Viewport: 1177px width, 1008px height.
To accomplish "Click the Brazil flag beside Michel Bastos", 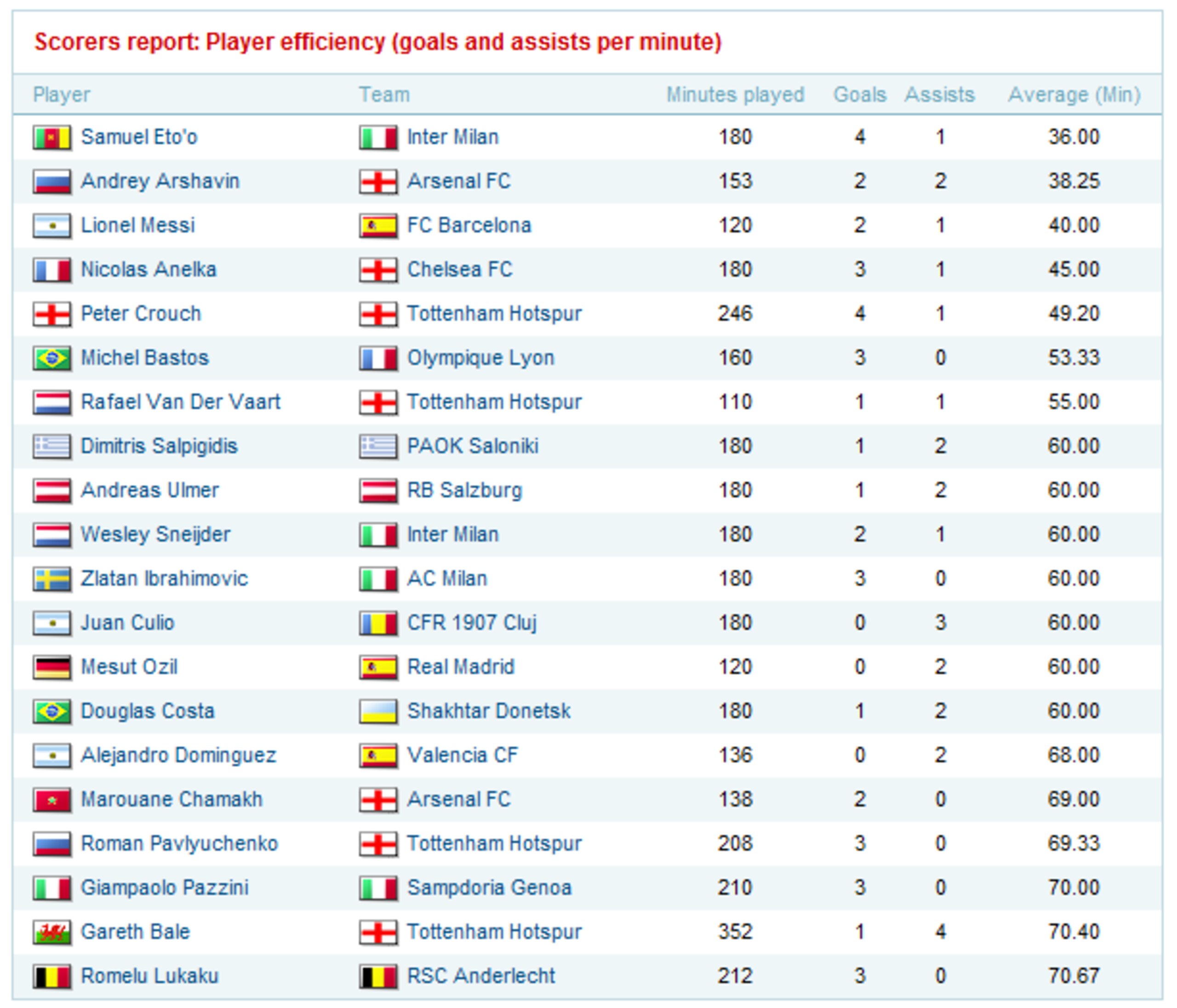I will (x=52, y=359).
